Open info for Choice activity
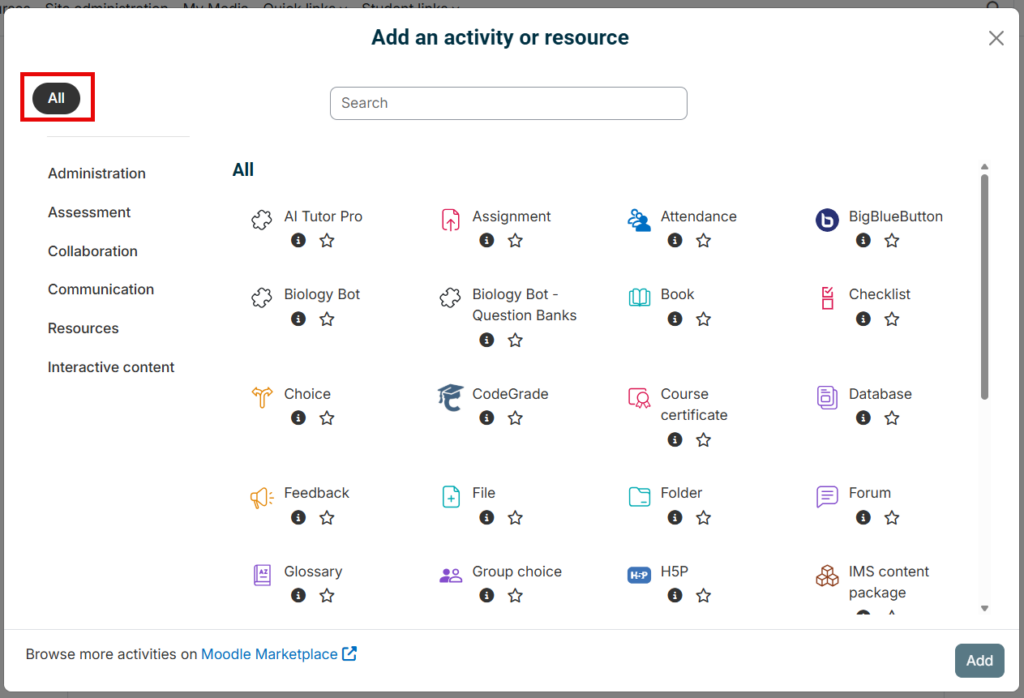Viewport: 1024px width, 698px height. pos(298,417)
